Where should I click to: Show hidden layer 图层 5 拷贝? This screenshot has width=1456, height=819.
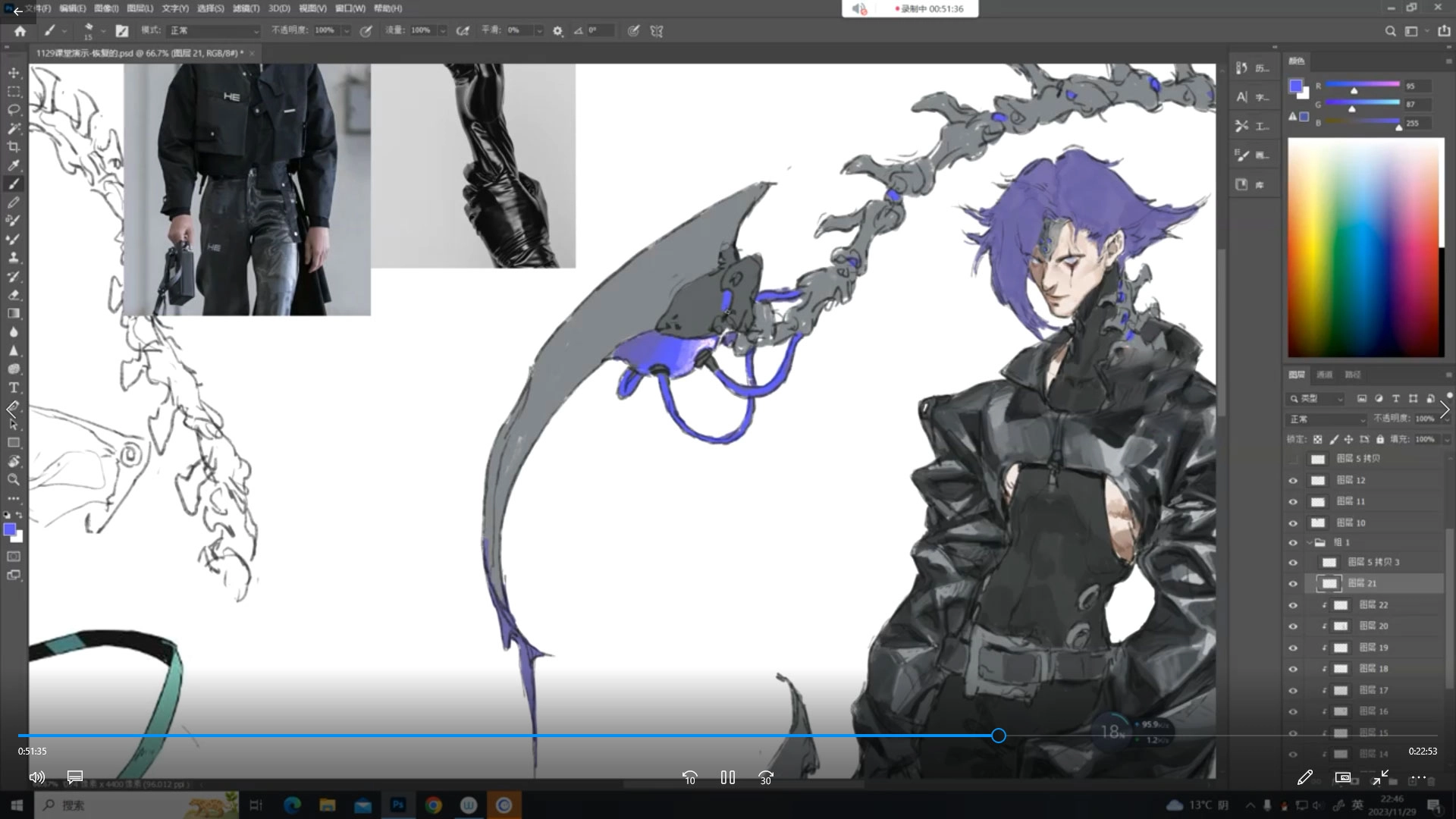pyautogui.click(x=1293, y=460)
